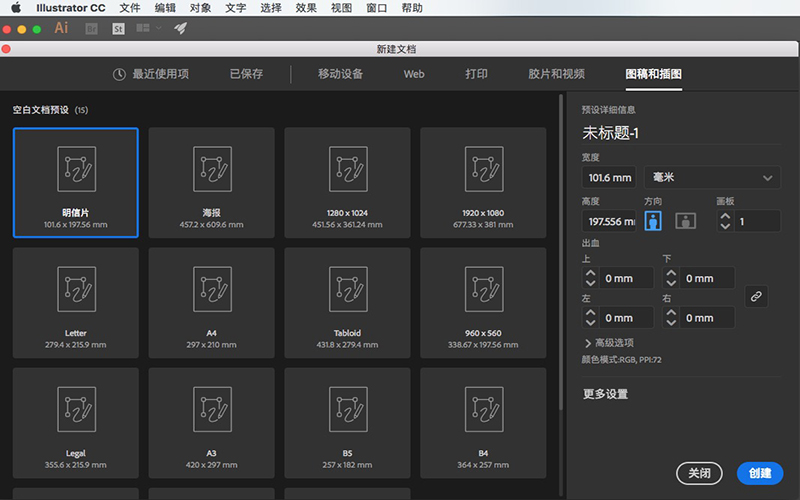Adjust the 画板 count stepper arrows

725,221
